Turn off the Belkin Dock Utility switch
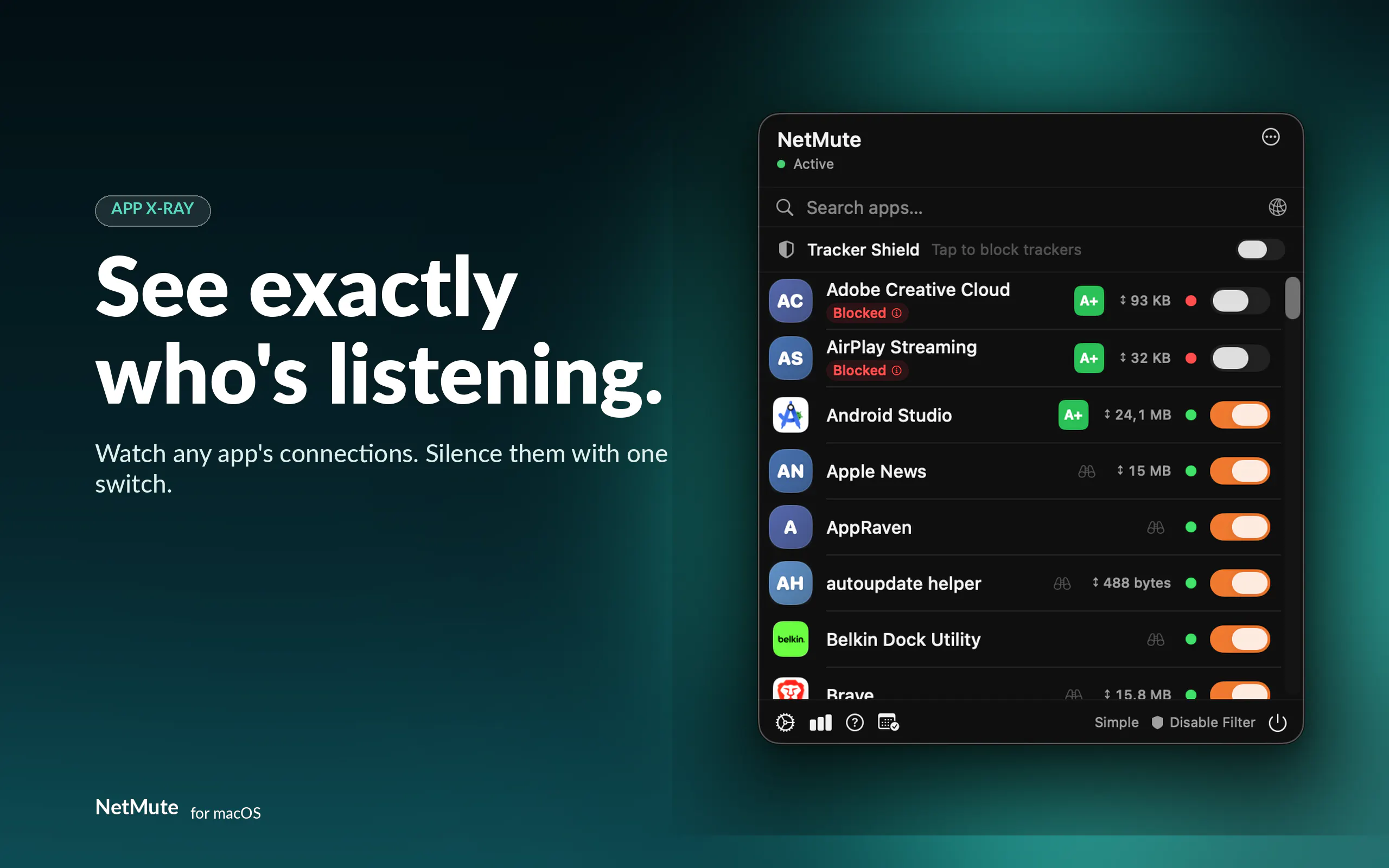 (1240, 639)
